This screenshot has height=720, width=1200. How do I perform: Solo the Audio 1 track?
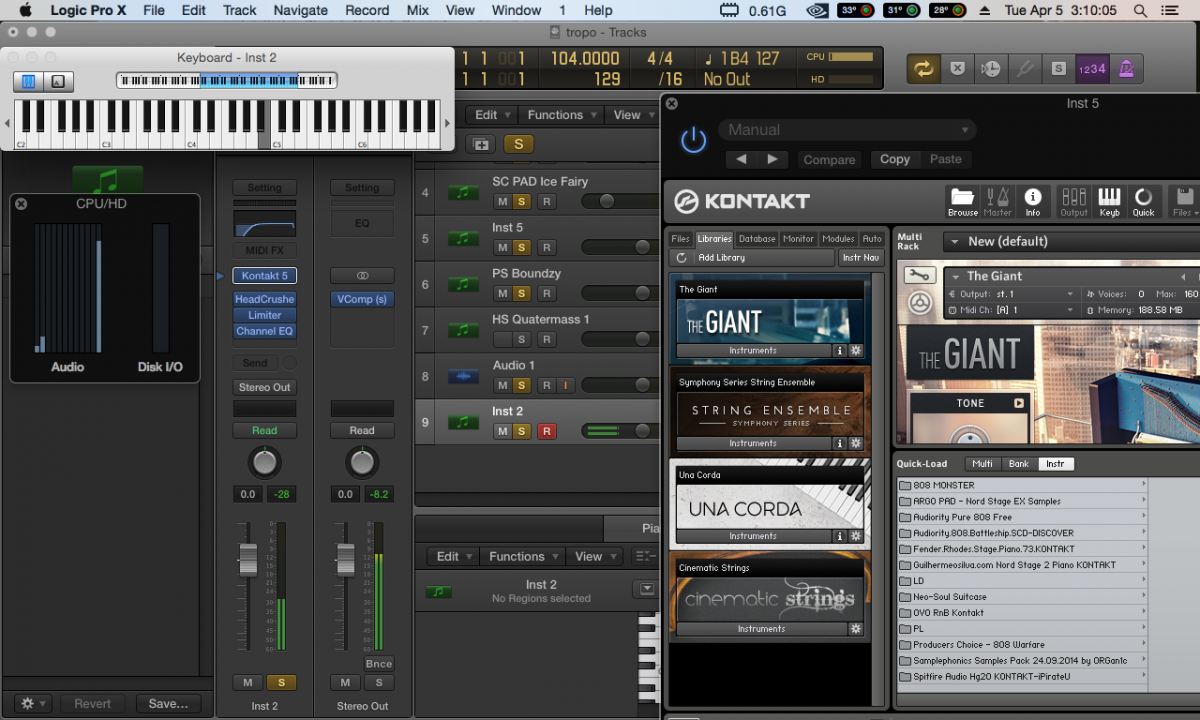[521, 385]
